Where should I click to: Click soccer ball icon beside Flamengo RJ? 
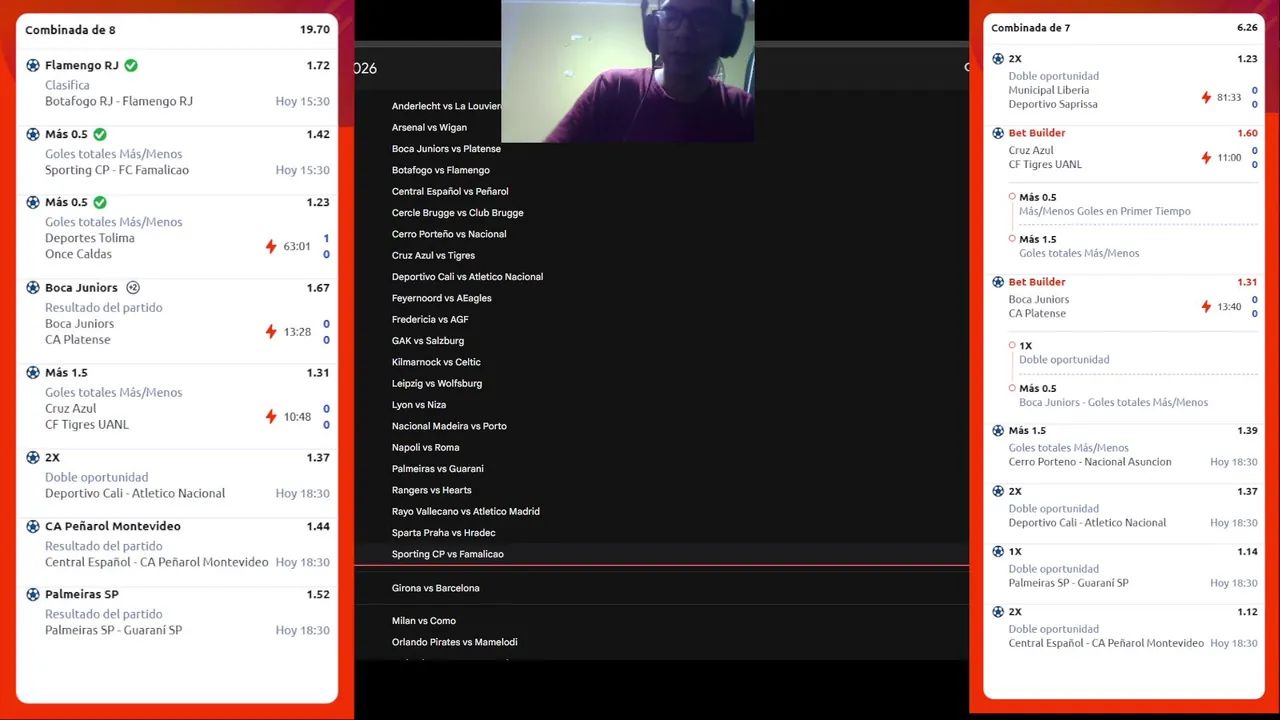tap(33, 66)
